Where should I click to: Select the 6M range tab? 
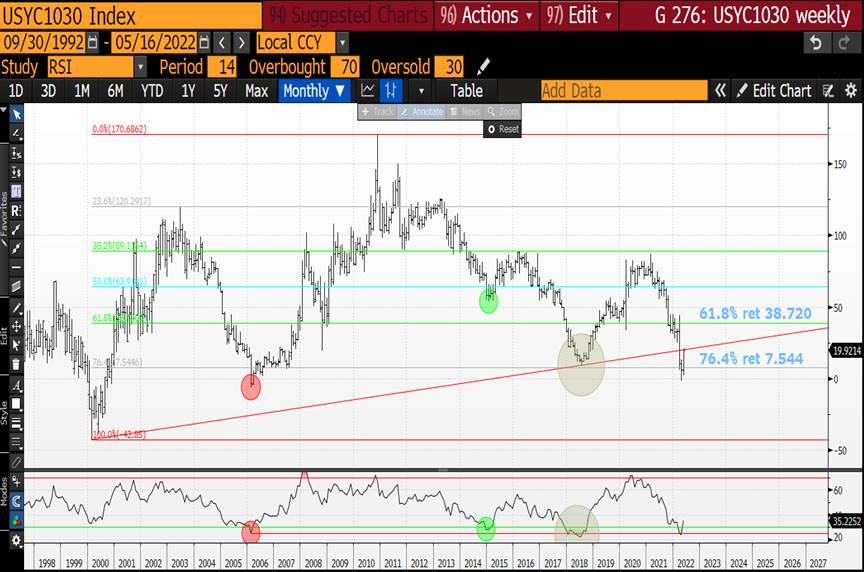pyautogui.click(x=115, y=90)
